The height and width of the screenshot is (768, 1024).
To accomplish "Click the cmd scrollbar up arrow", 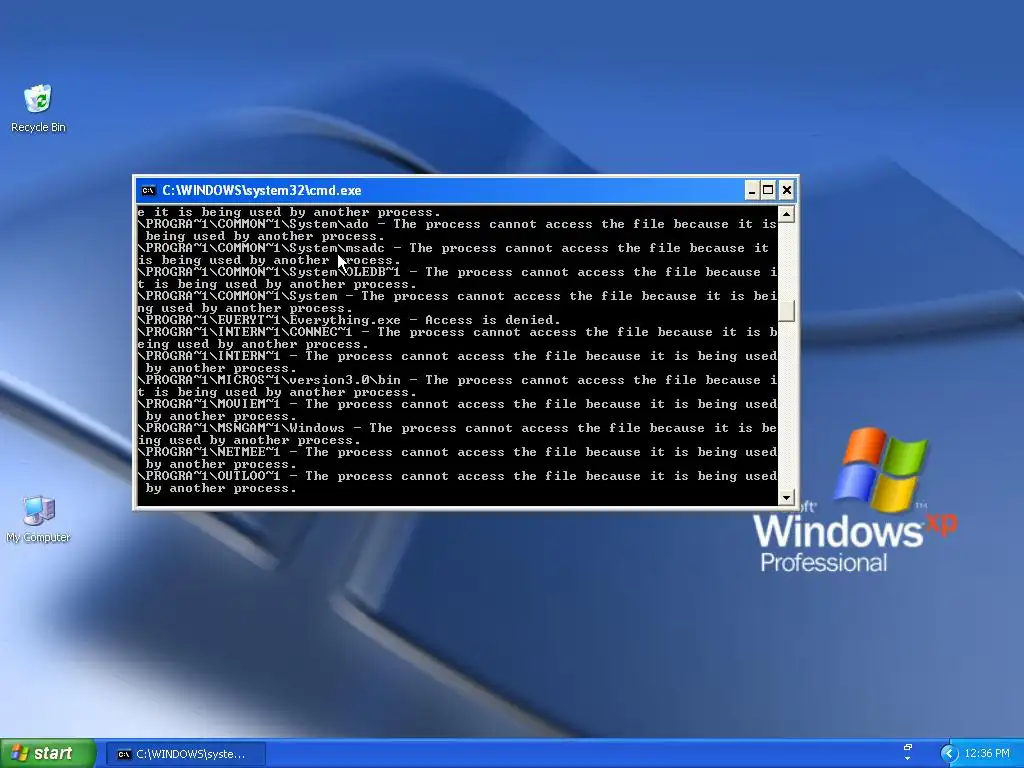I will [786, 214].
